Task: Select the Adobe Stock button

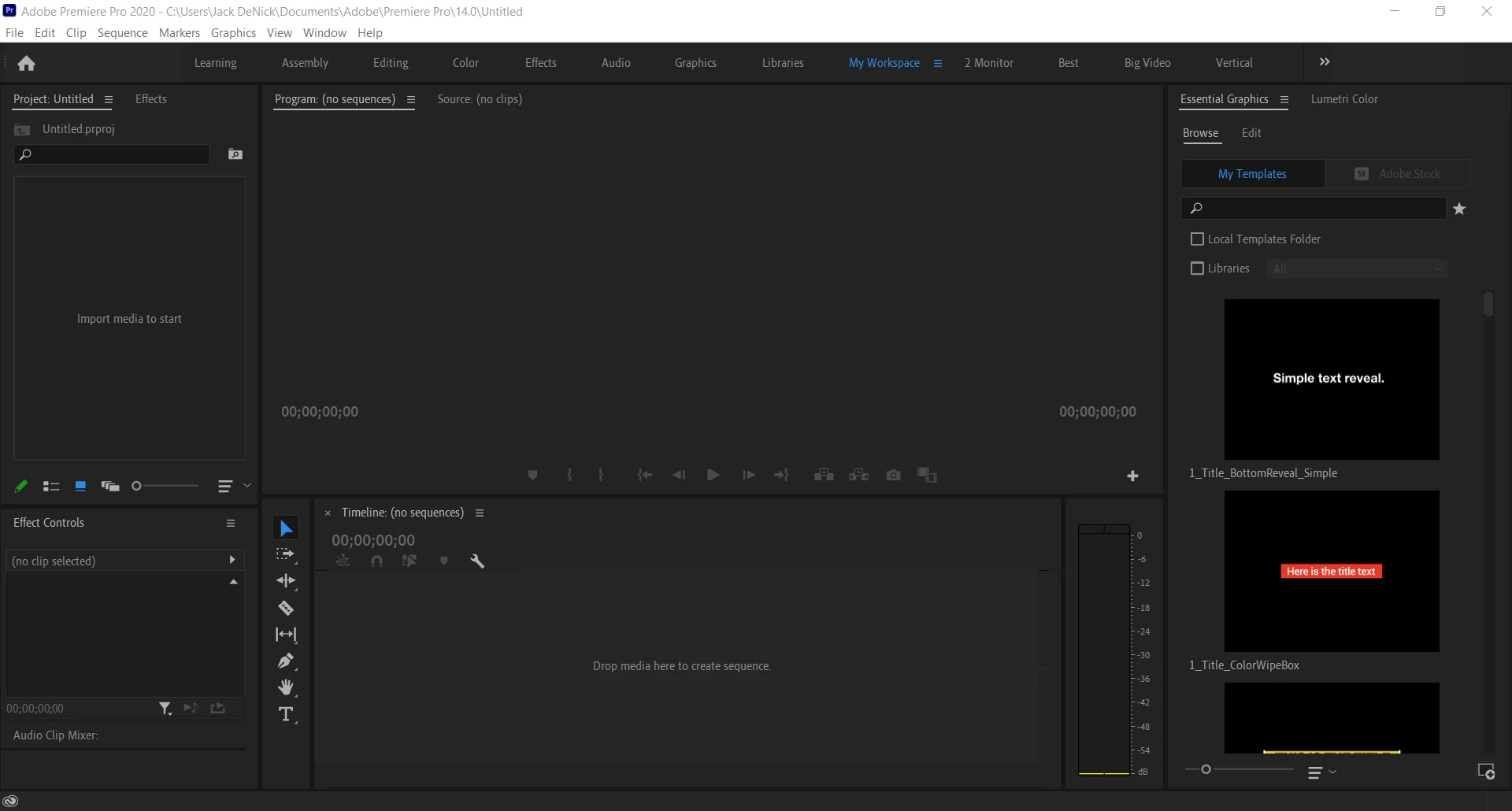Action: pos(1398,174)
